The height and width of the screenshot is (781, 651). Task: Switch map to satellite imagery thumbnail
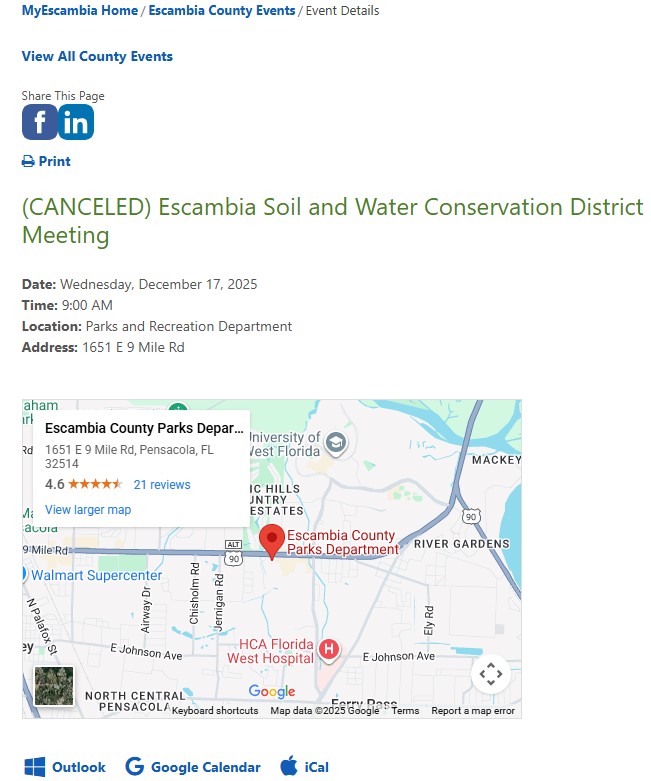point(53,686)
